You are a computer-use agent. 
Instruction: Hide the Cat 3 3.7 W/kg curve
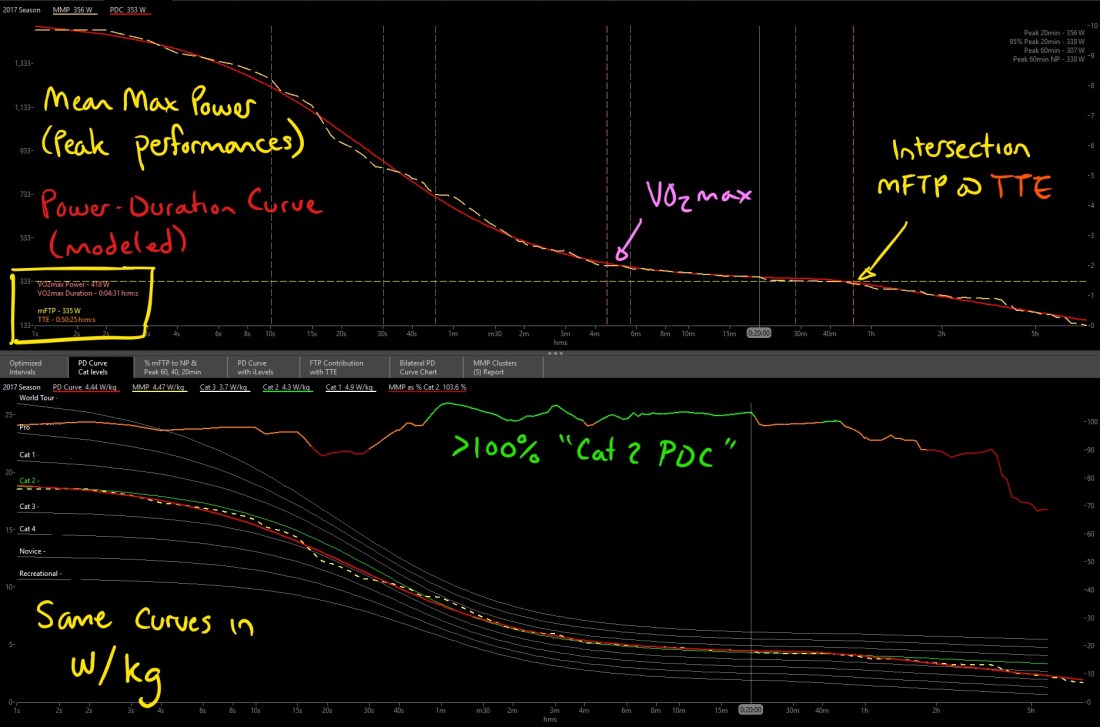pyautogui.click(x=226, y=386)
